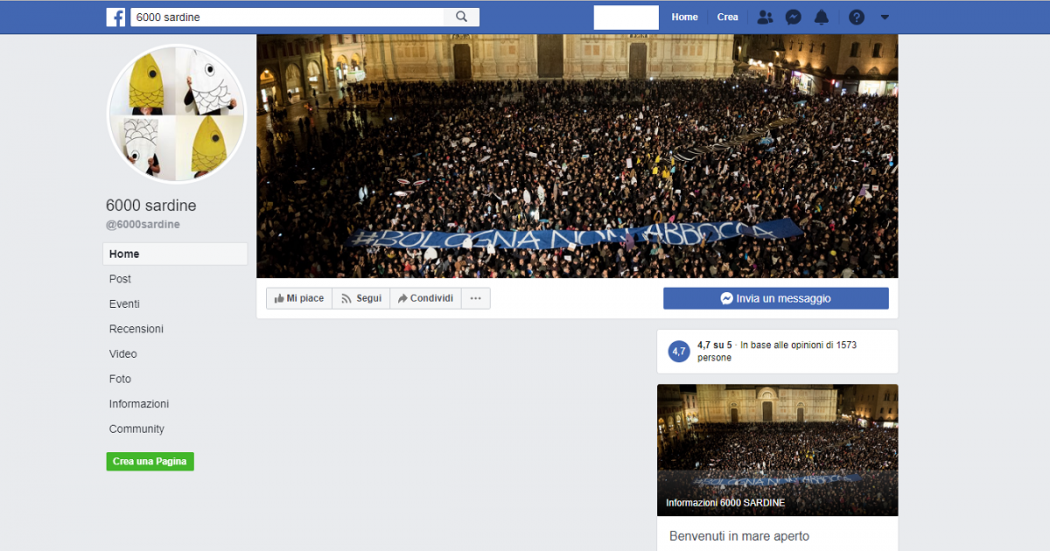Screen dimensions: 1050x551
Task: Open the Recensioni section in sidebar
Action: [x=136, y=329]
